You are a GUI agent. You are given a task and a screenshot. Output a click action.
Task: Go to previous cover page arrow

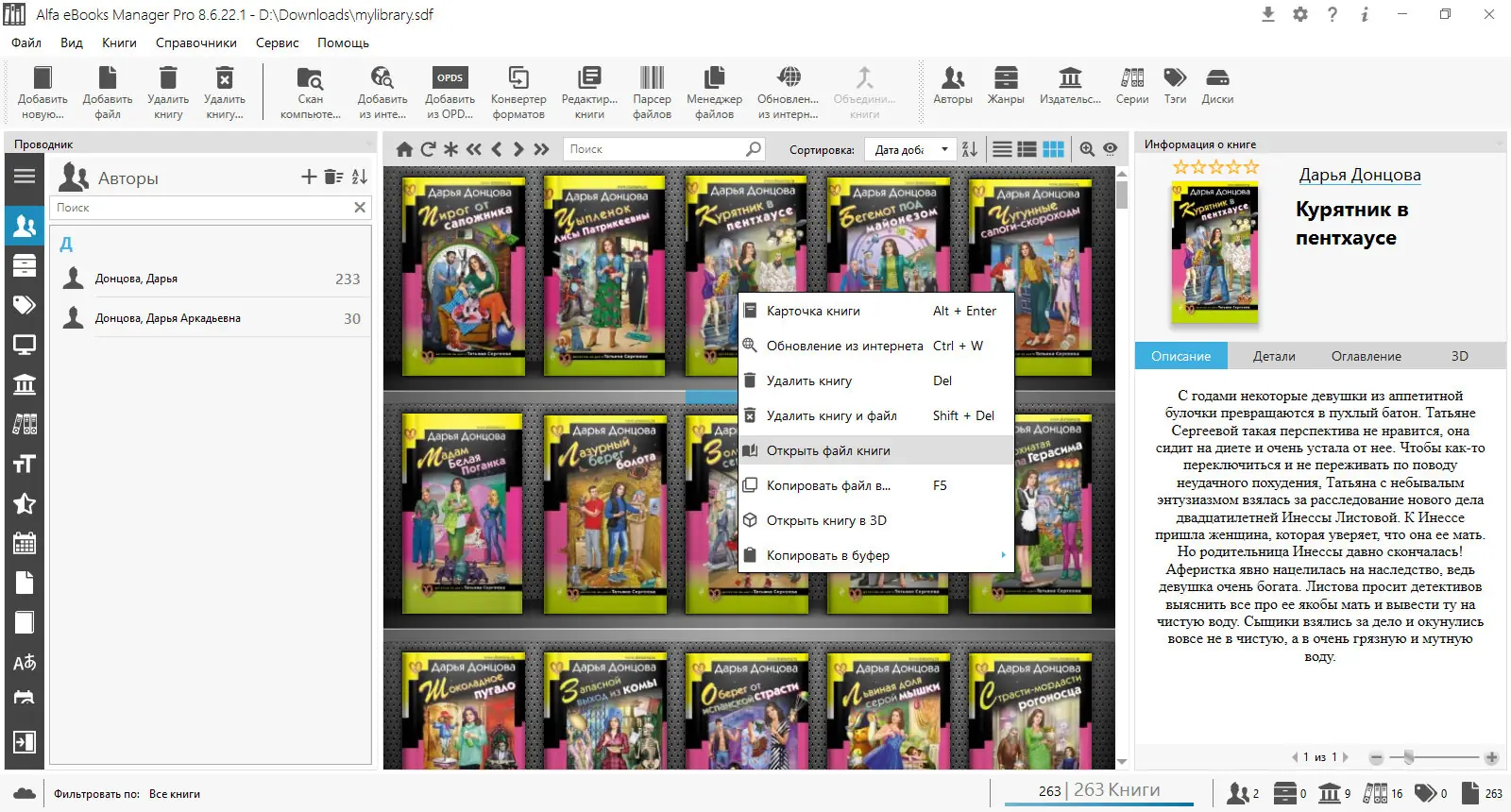1295,757
